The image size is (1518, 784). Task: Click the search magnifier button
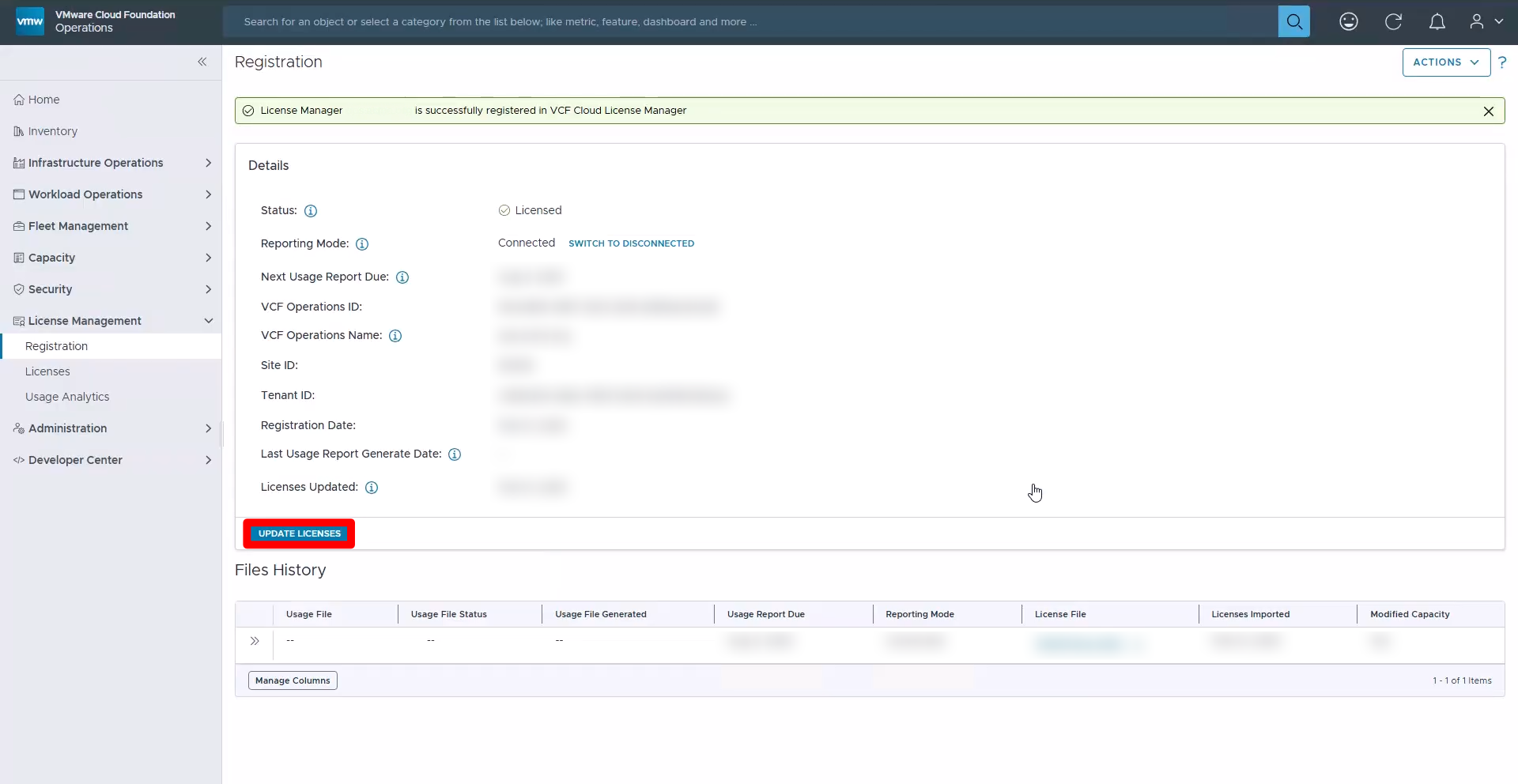coord(1293,21)
